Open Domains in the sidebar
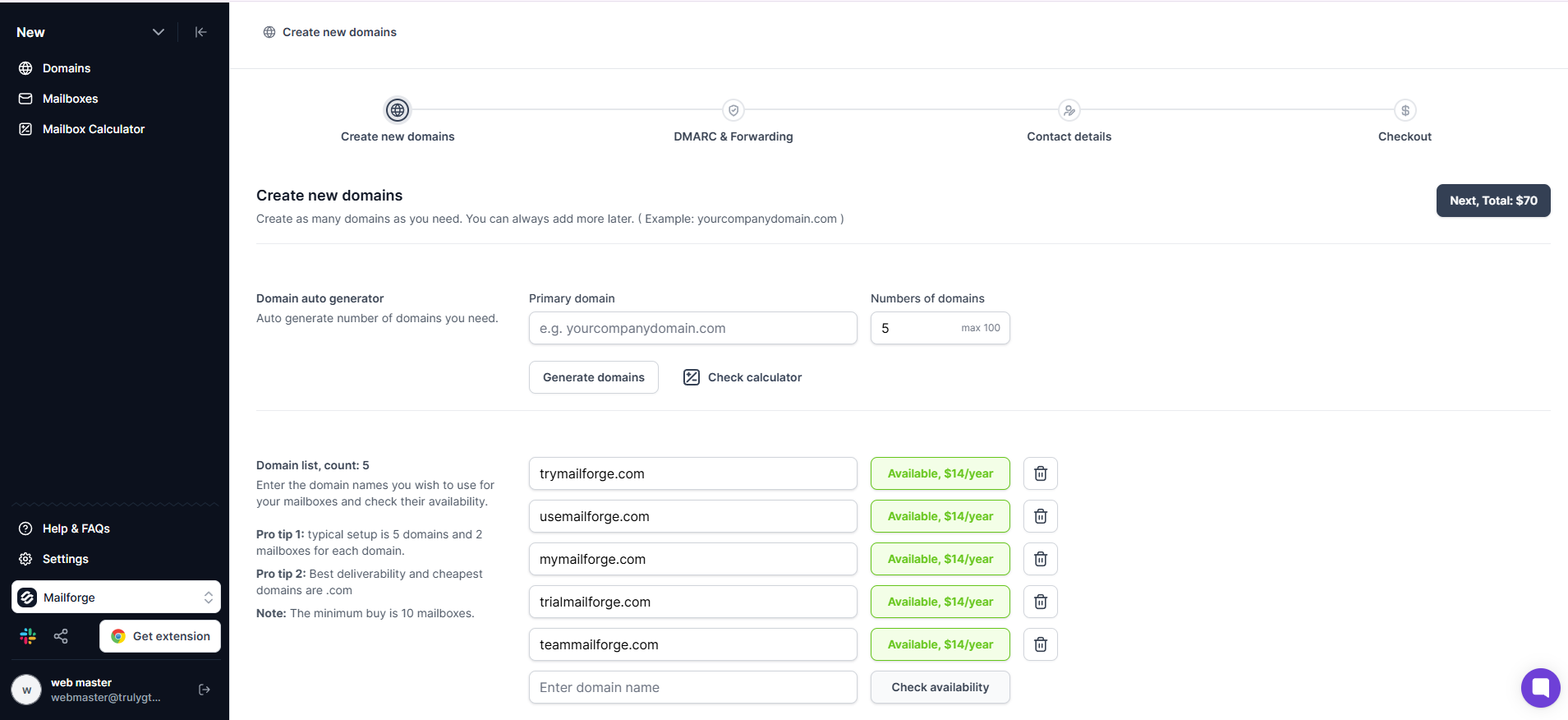This screenshot has height=720, width=1568. 67,68
